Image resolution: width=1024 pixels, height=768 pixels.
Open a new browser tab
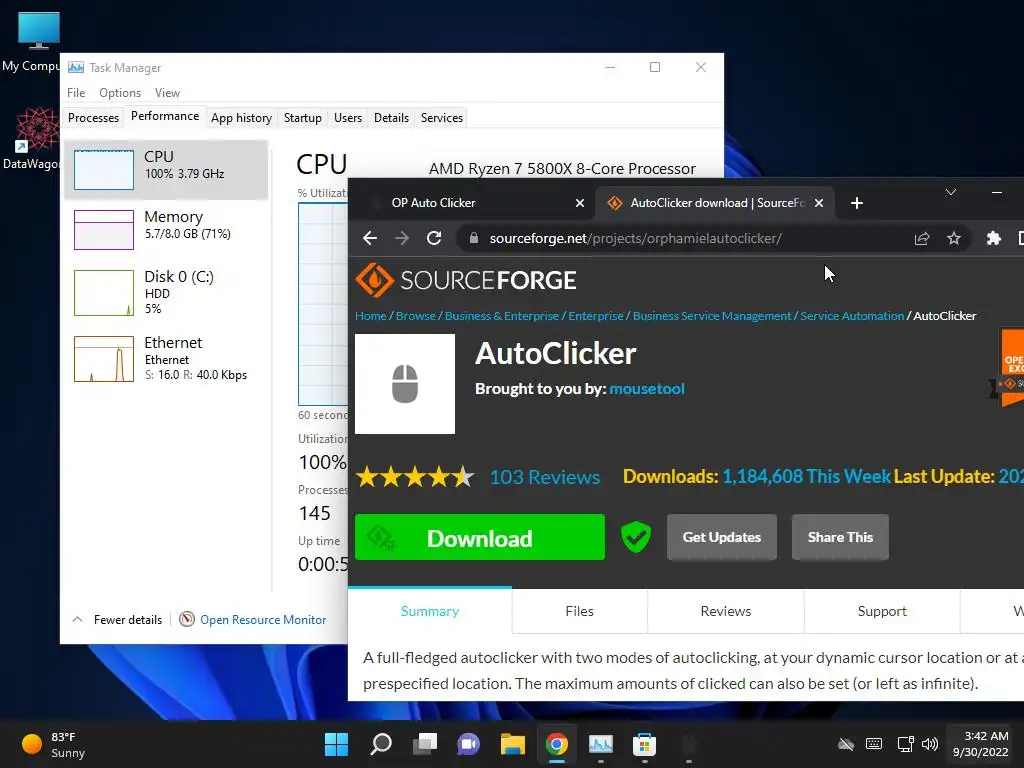(857, 203)
